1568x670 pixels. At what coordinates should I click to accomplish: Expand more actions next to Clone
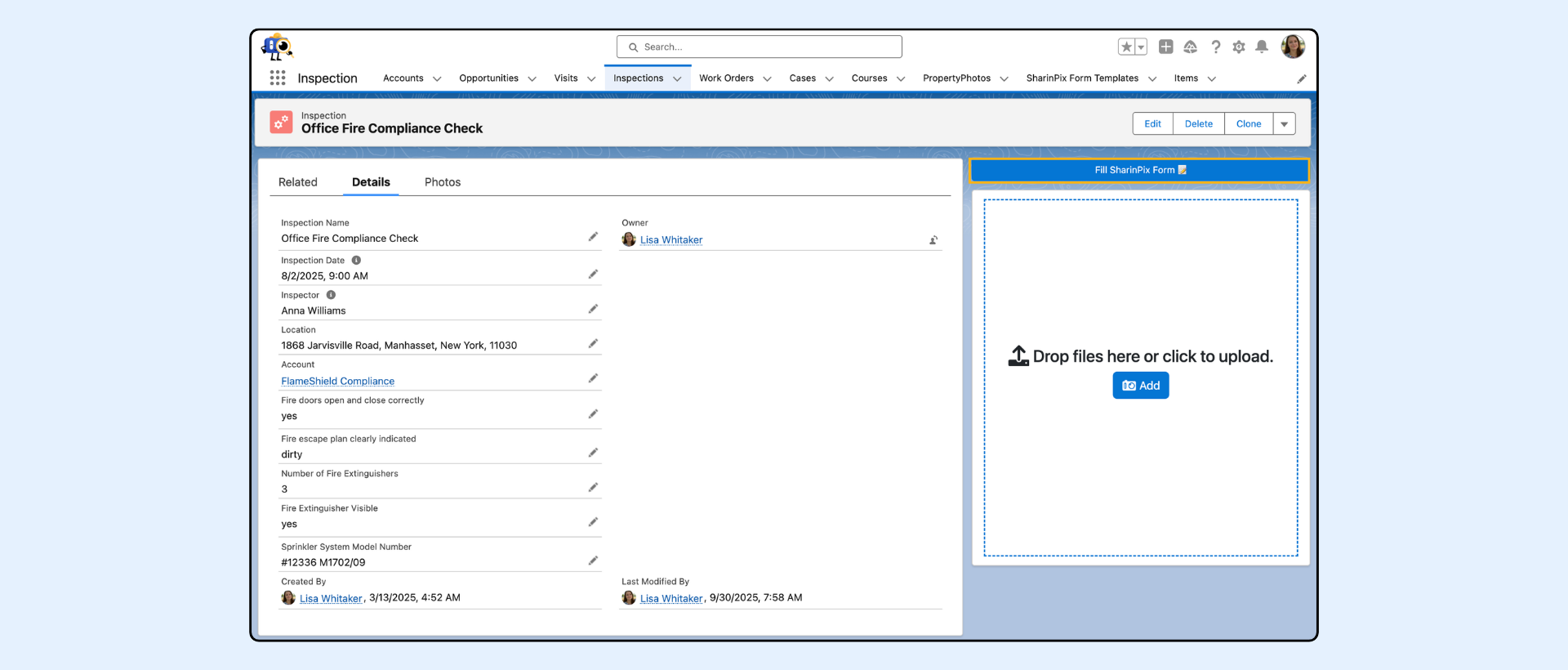[1284, 124]
